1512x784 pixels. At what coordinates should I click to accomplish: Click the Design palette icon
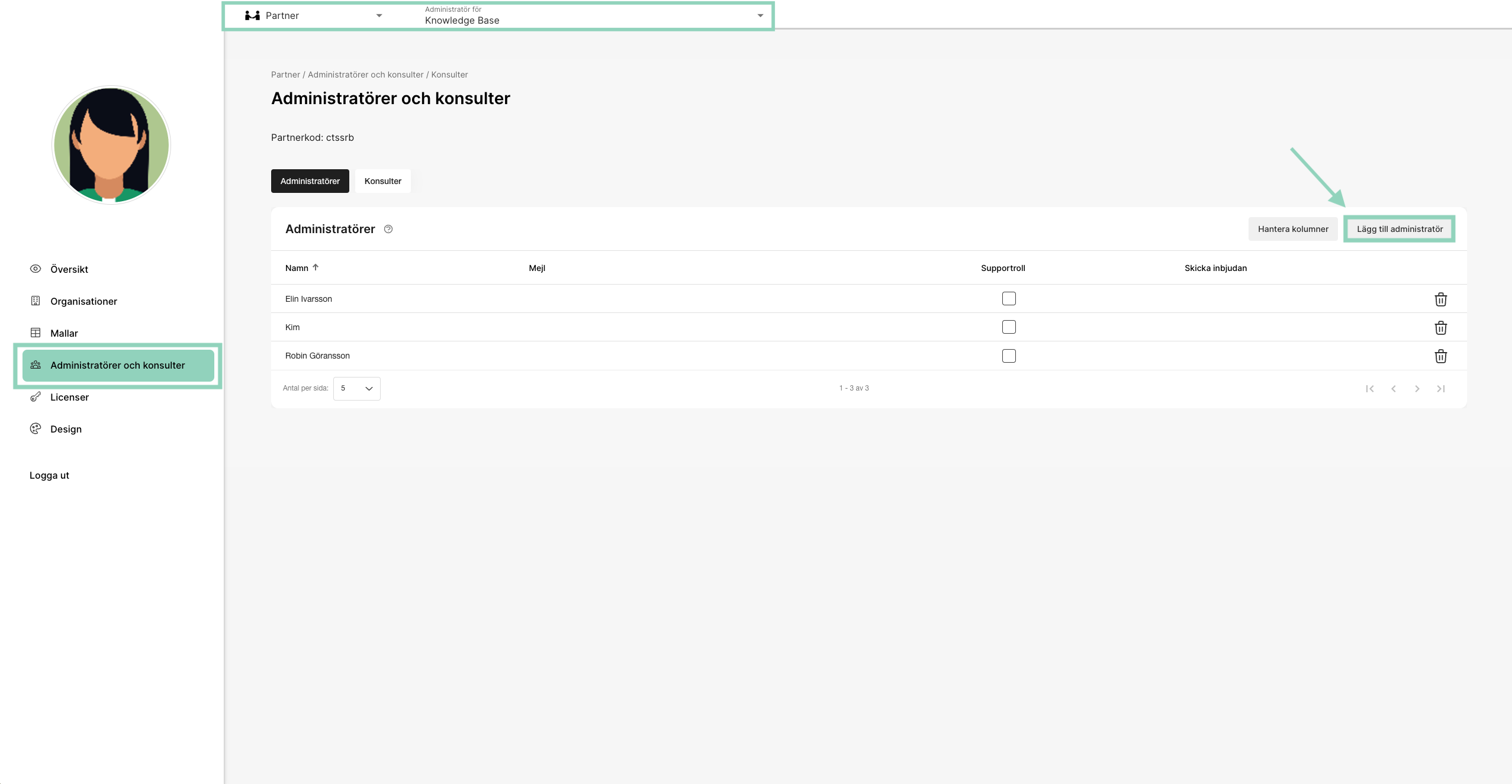pyautogui.click(x=36, y=428)
